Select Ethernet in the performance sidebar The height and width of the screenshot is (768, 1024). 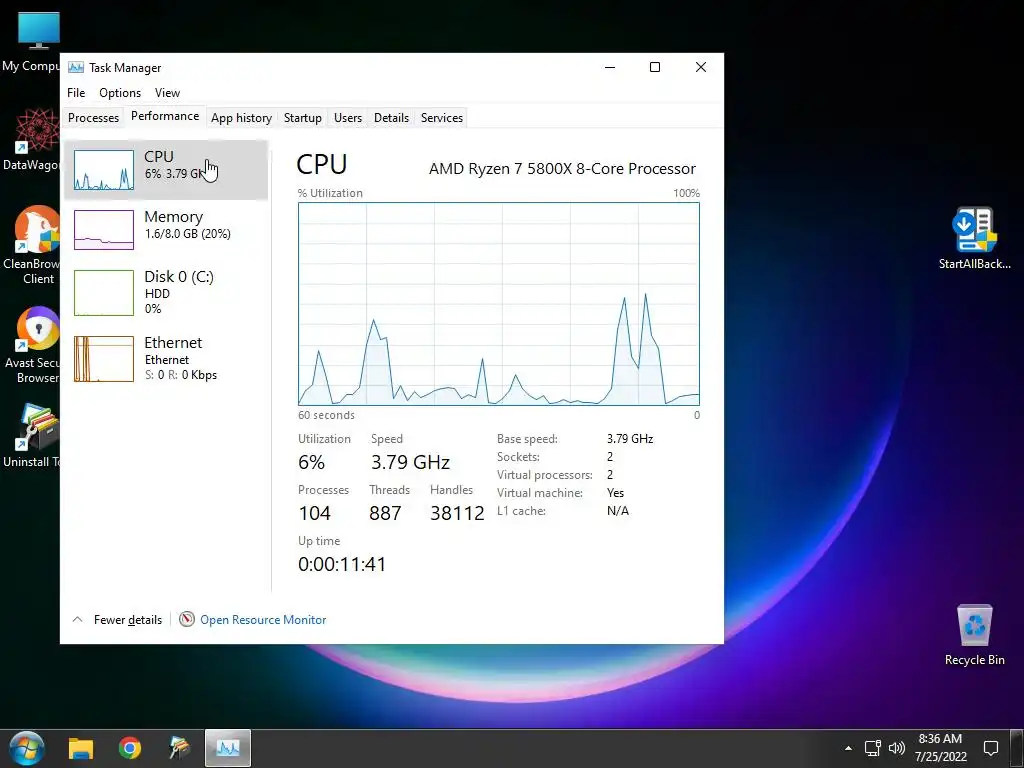tap(166, 358)
